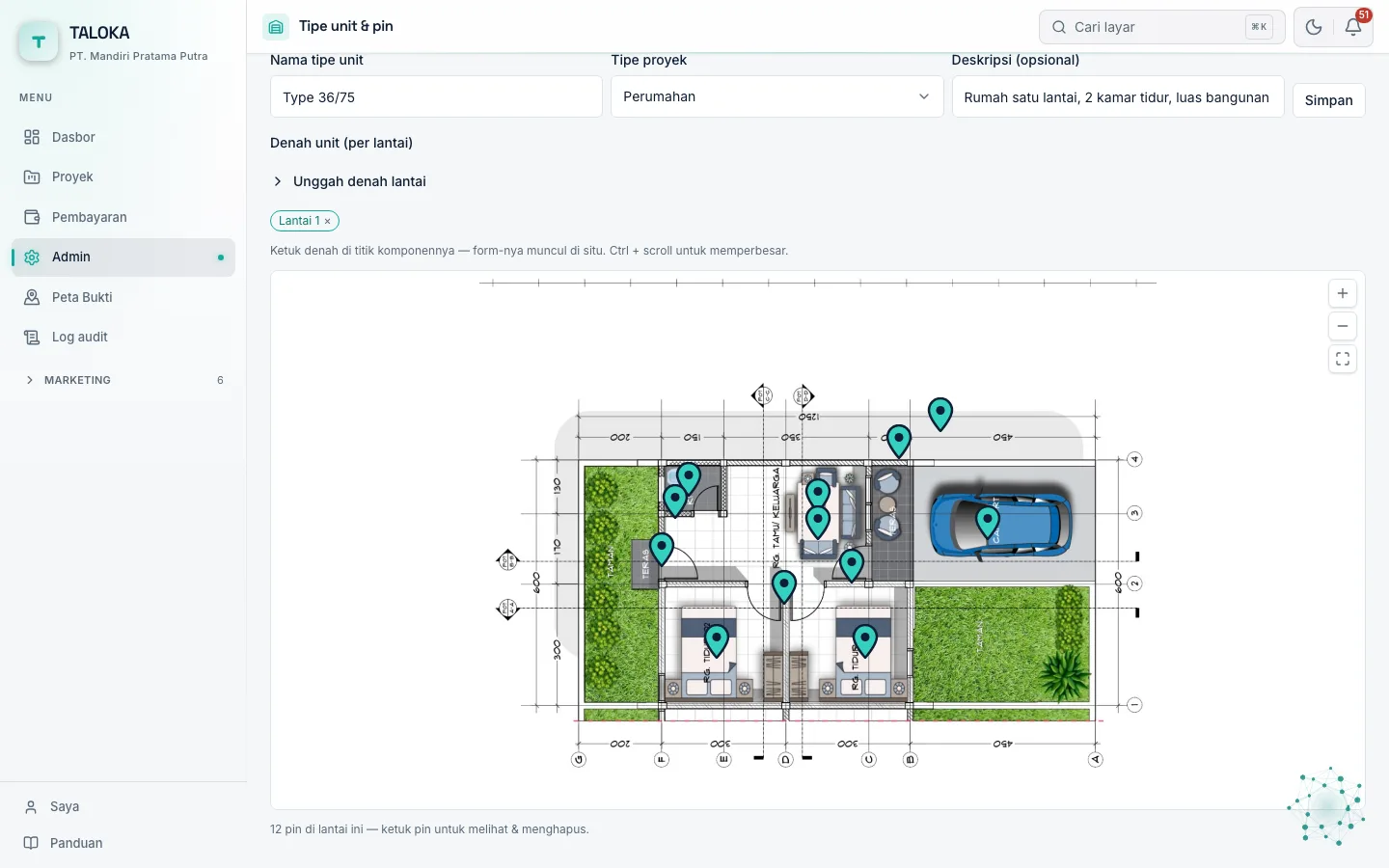Click the Dasbor grid icon
The height and width of the screenshot is (868, 1389).
[x=32, y=137]
